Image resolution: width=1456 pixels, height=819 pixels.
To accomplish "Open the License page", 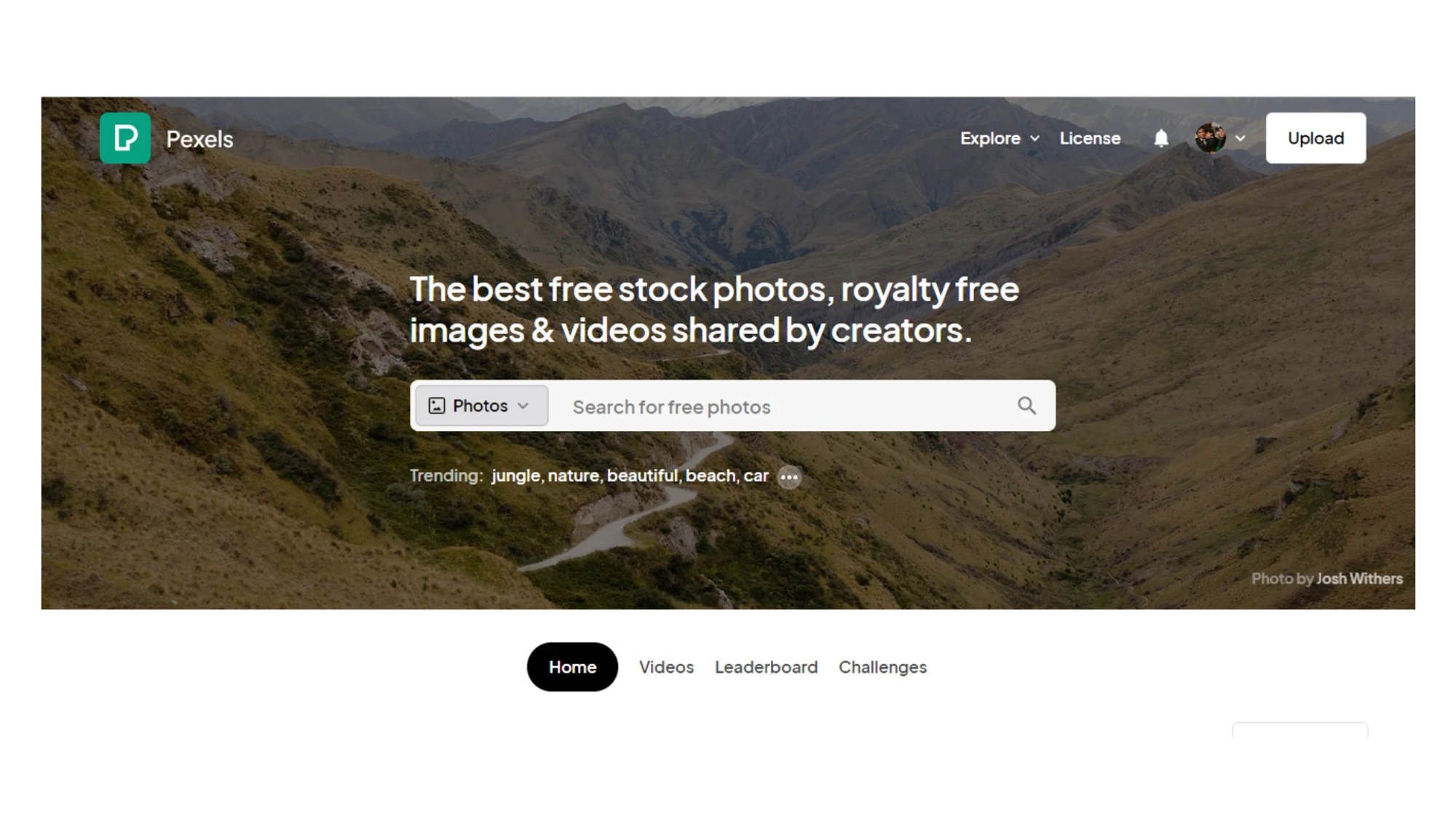I will (x=1090, y=138).
